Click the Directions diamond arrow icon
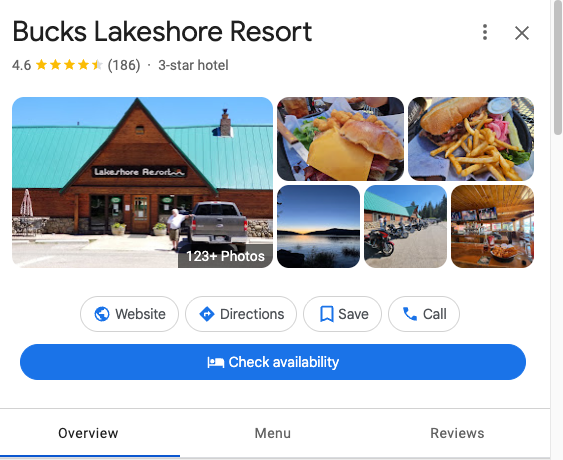563x460 pixels. (207, 314)
